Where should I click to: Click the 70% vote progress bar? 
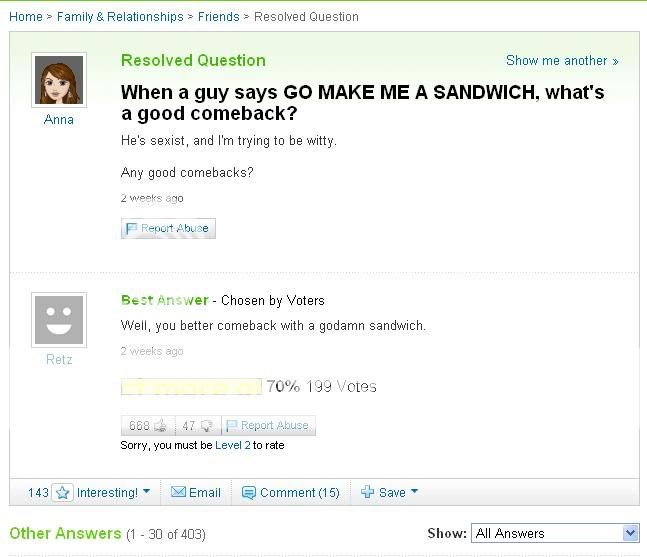191,387
